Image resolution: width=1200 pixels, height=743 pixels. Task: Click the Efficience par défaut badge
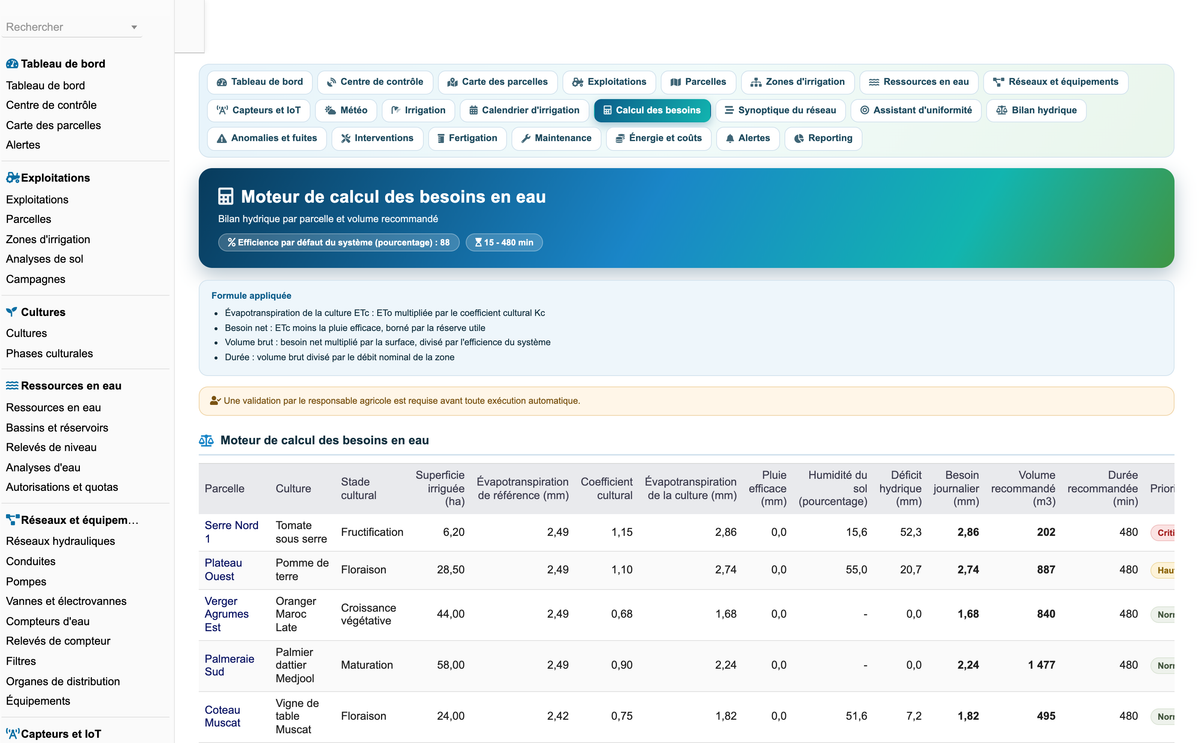(339, 242)
